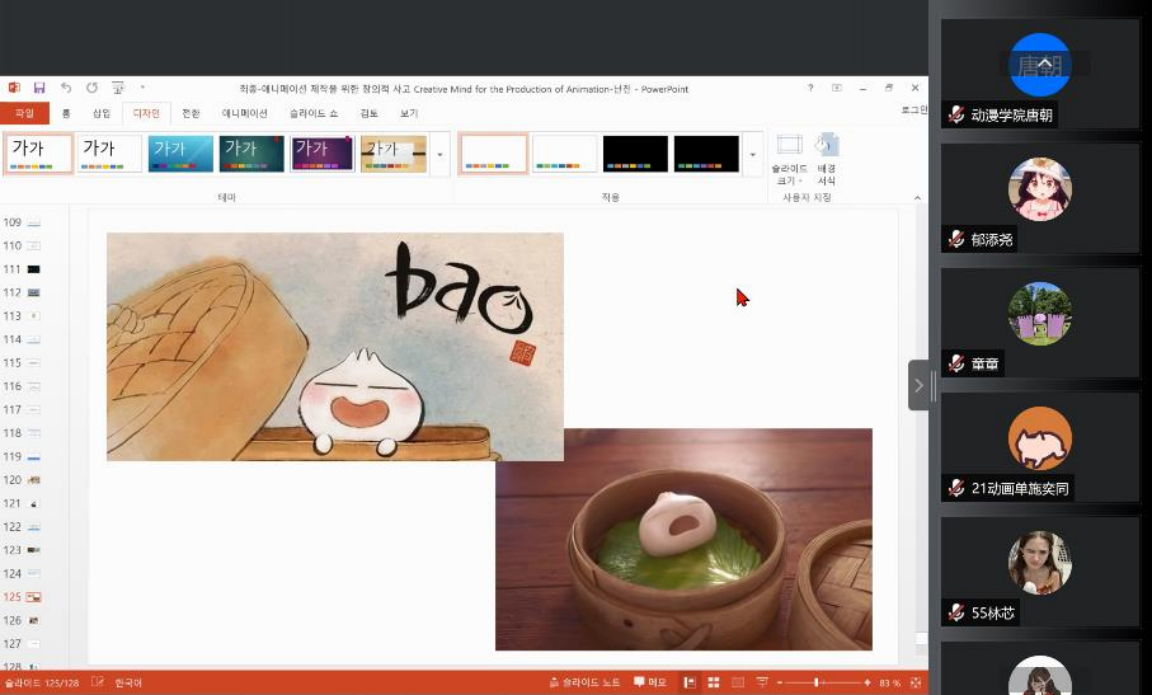Image resolution: width=1152 pixels, height=695 pixels.
Task: Expand the themes gallery dropdown arrow
Action: tap(440, 155)
